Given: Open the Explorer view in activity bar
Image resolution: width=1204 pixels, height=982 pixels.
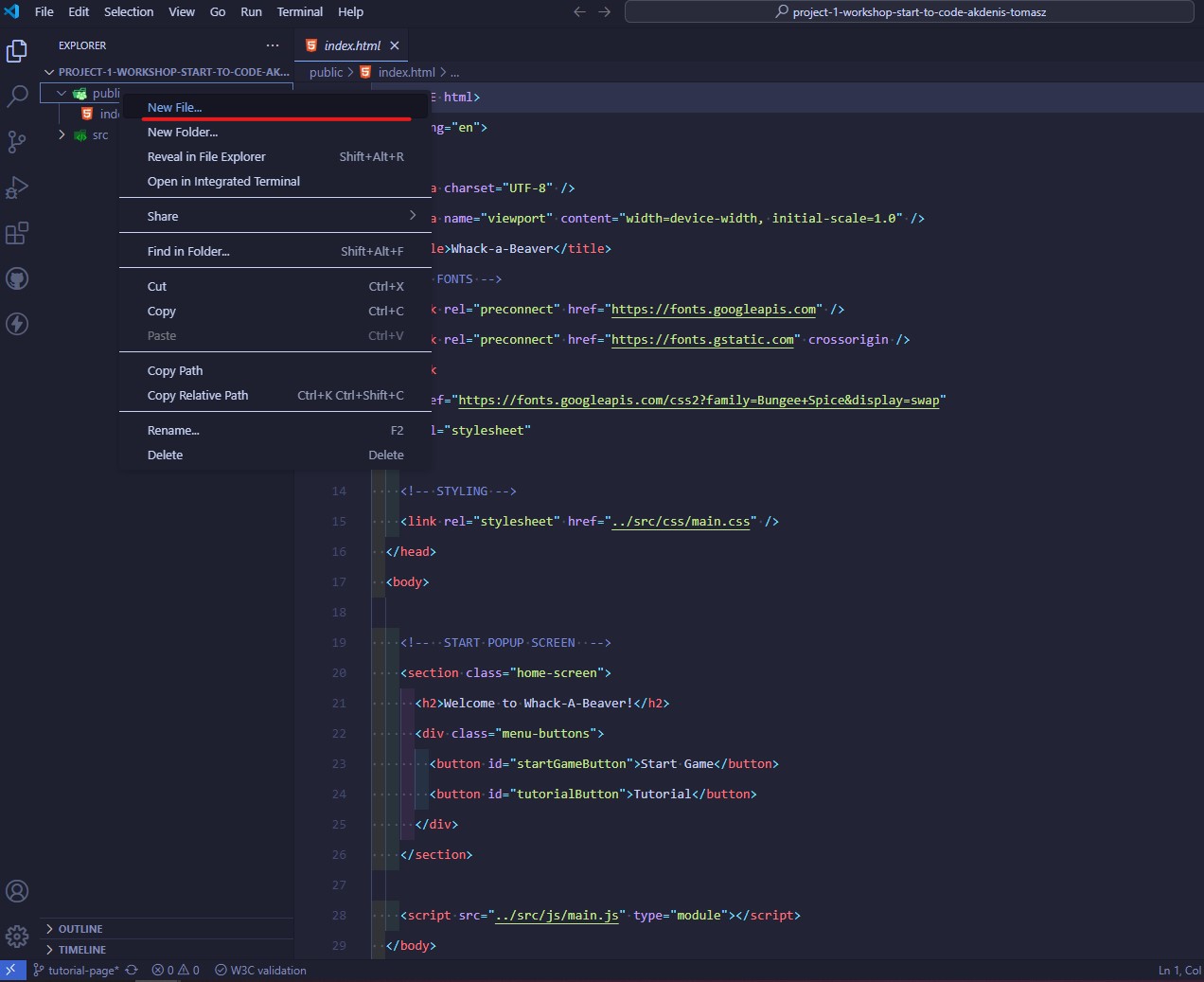Looking at the screenshot, I should (17, 51).
